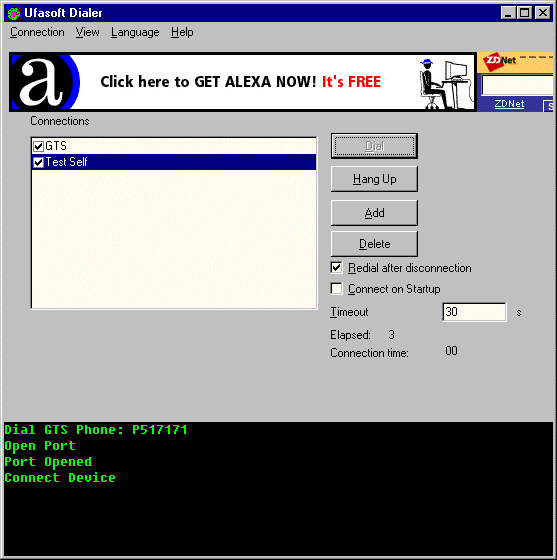Close the Ufasoft Dialer window
The height and width of the screenshot is (560, 557).
[543, 13]
